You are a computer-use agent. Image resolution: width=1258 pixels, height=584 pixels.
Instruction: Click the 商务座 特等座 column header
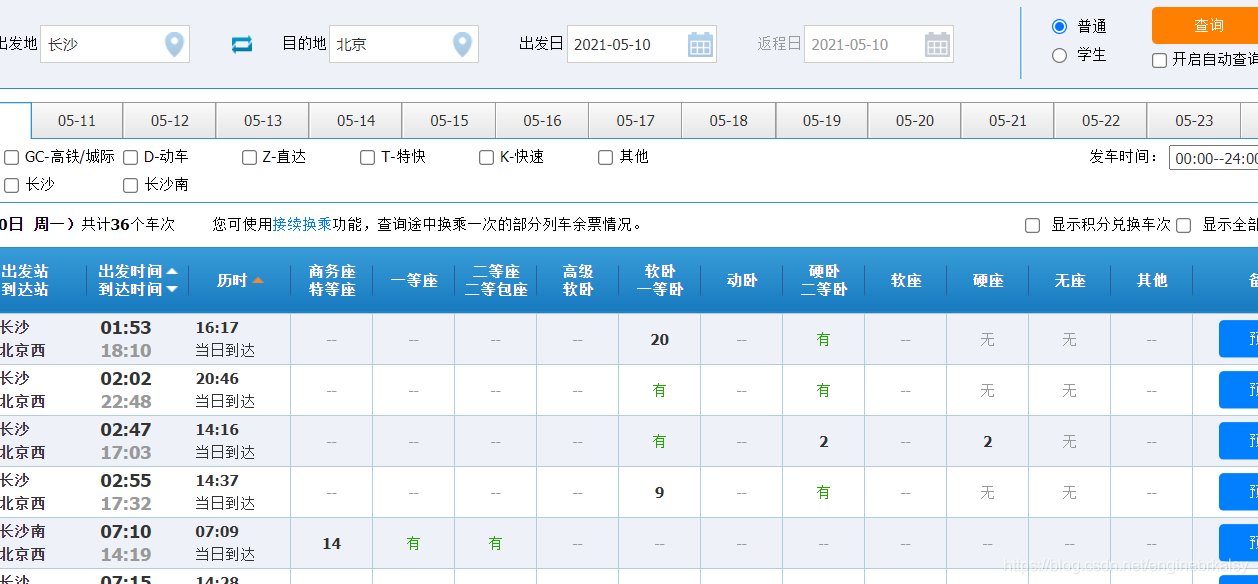[x=332, y=281]
